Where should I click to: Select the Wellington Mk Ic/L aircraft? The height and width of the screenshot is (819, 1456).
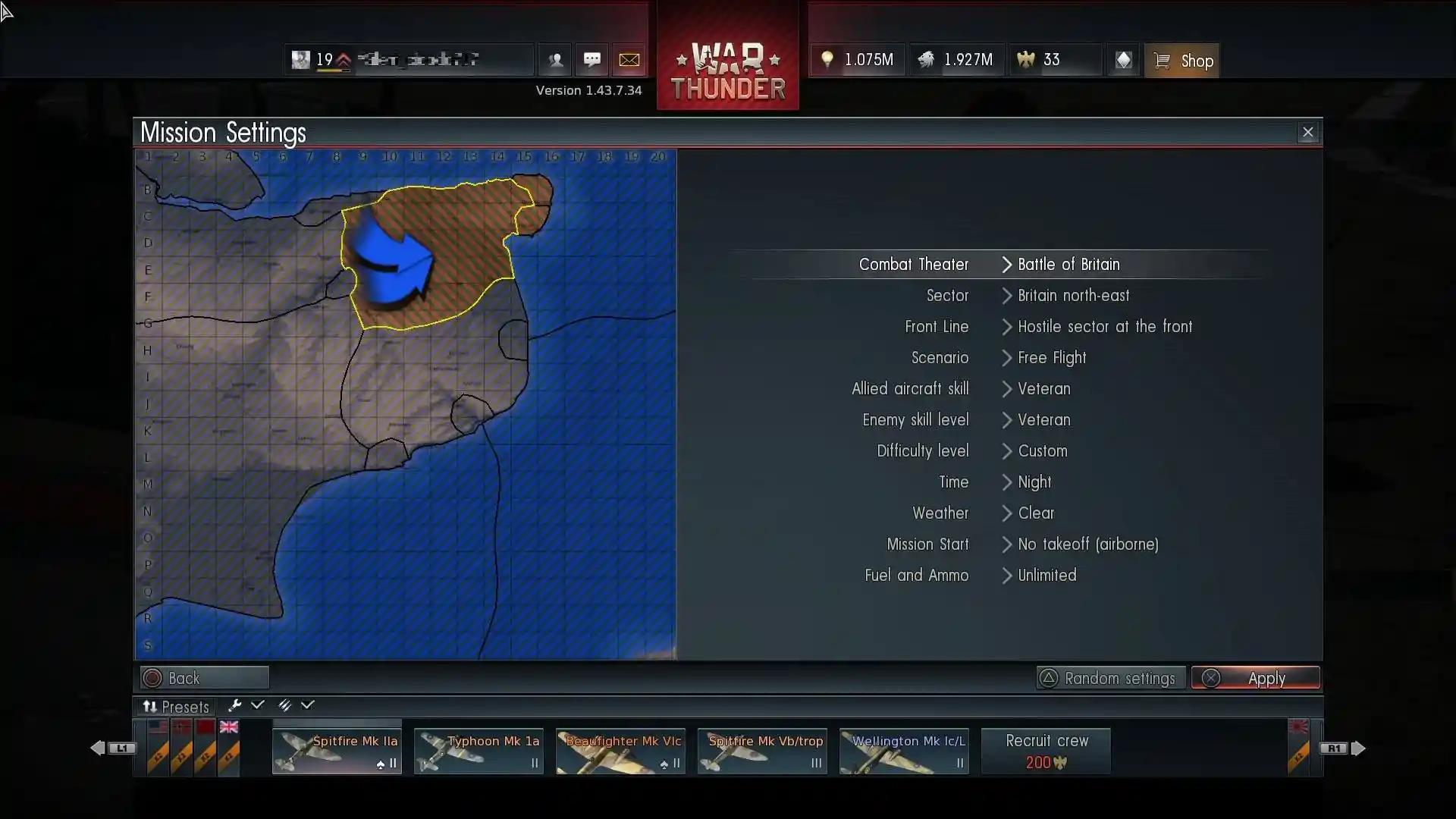click(904, 751)
